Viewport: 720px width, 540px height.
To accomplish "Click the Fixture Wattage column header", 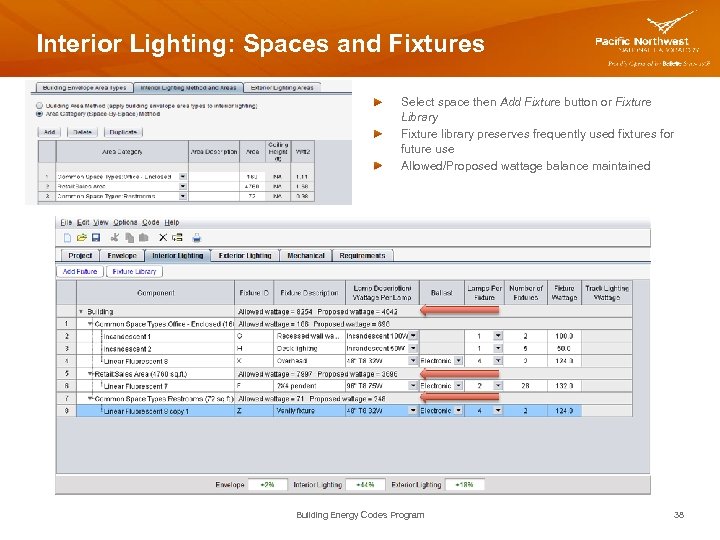I will pos(564,292).
